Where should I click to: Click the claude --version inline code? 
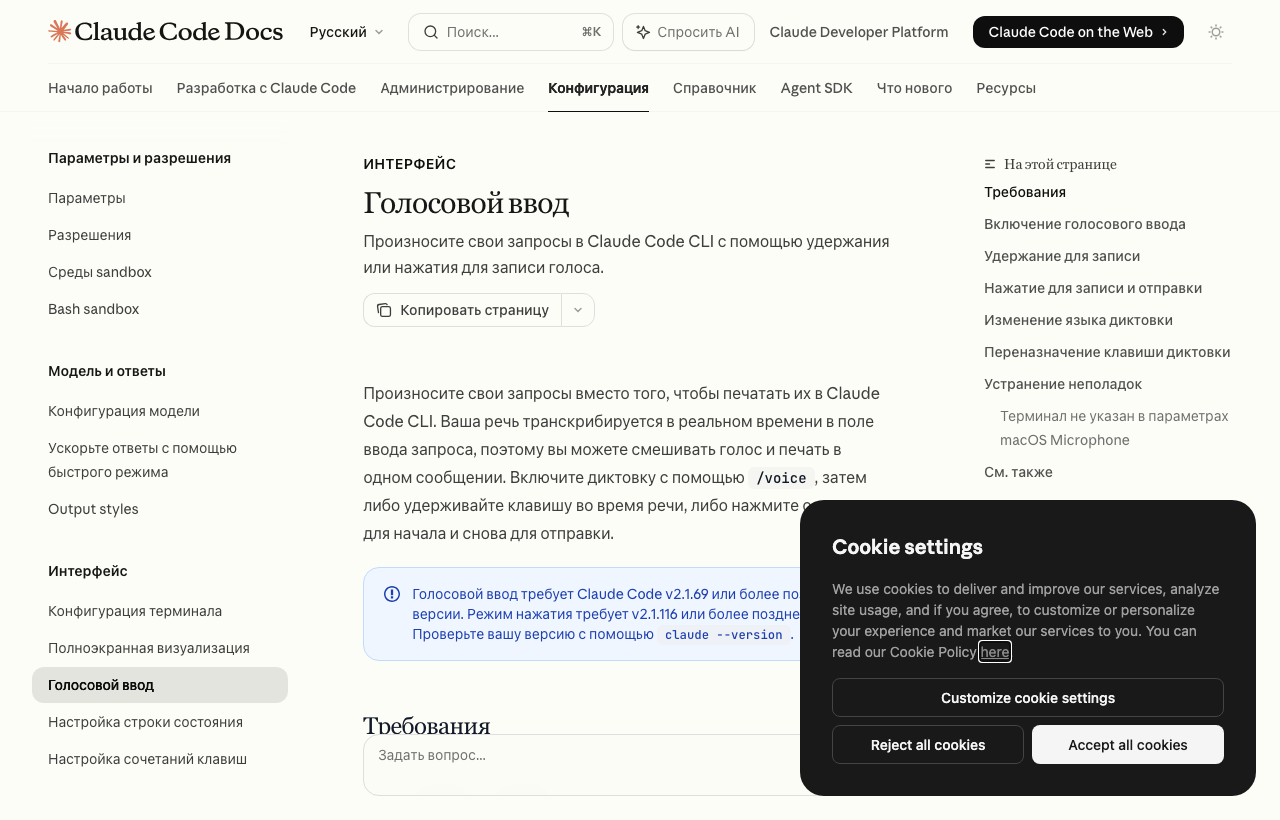[724, 634]
